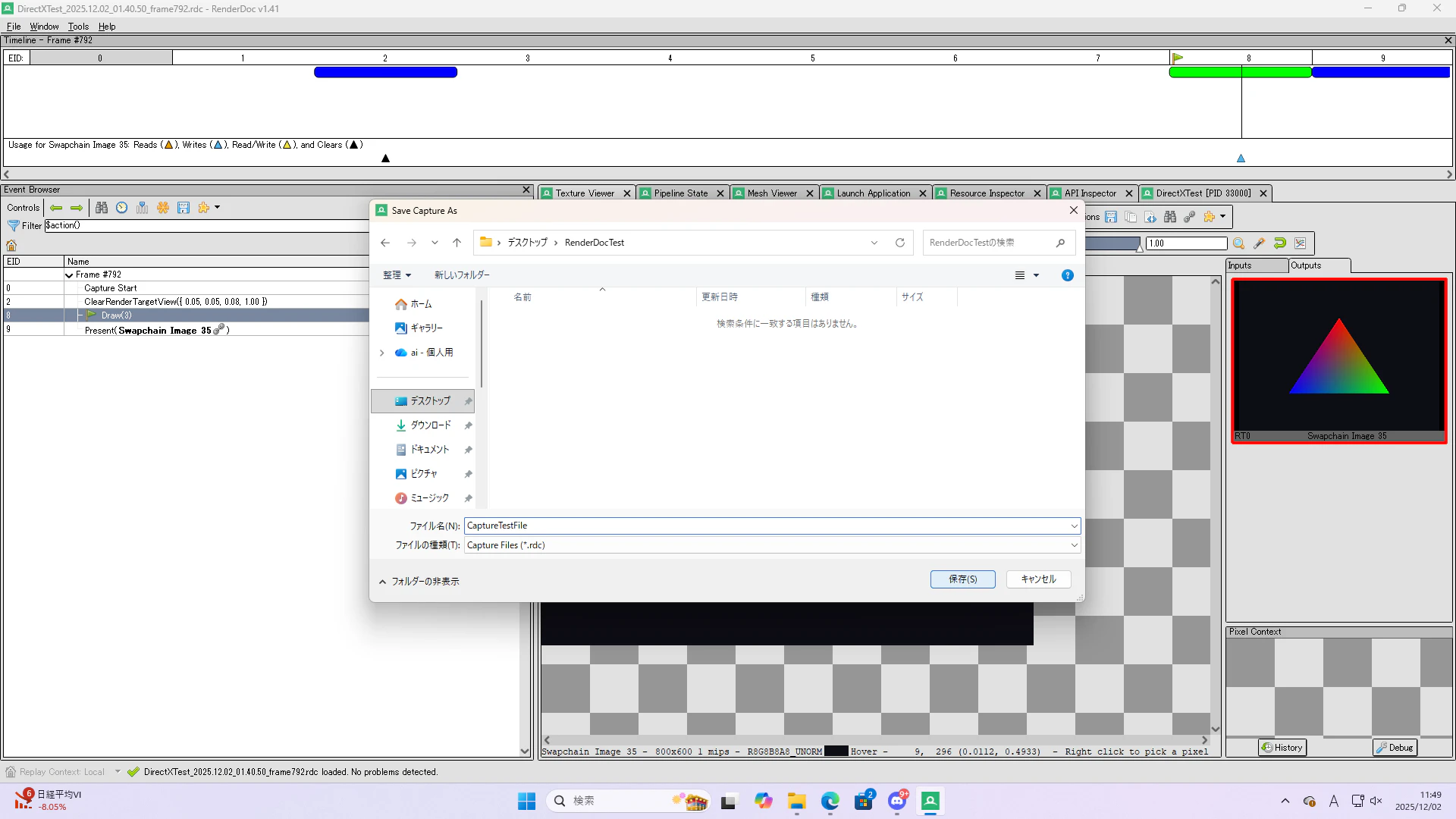The height and width of the screenshot is (819, 1456).
Task: Open the 整理 organize dropdown menu
Action: click(397, 275)
